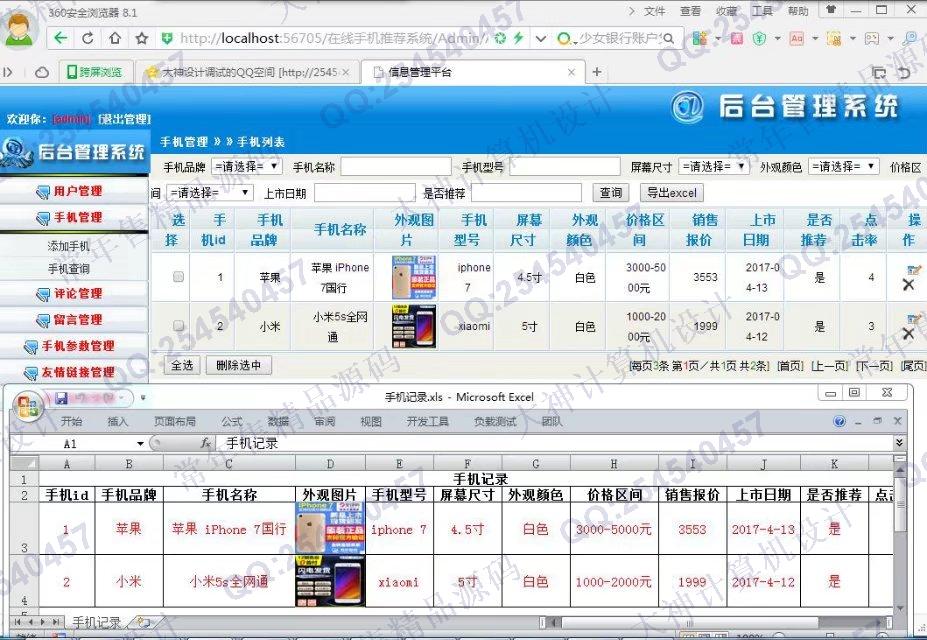This screenshot has width=927, height=640.
Task: Delete the 小米5s row with X icon
Action: click(909, 334)
